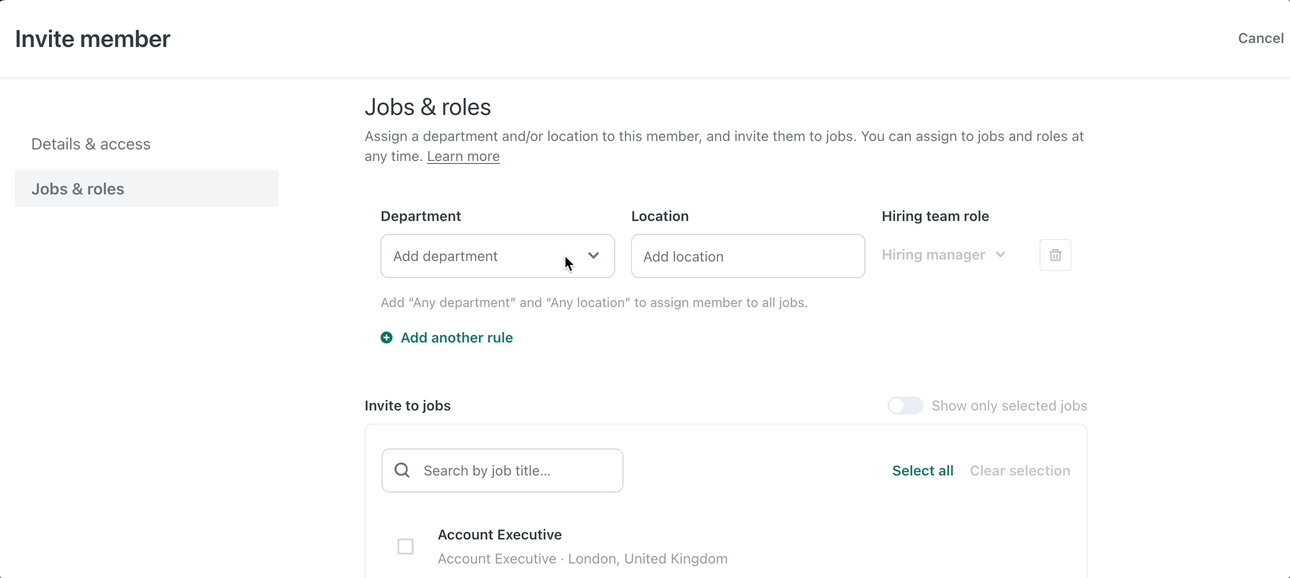The width and height of the screenshot is (1290, 578).
Task: Click Clear selection
Action: [x=1019, y=471]
